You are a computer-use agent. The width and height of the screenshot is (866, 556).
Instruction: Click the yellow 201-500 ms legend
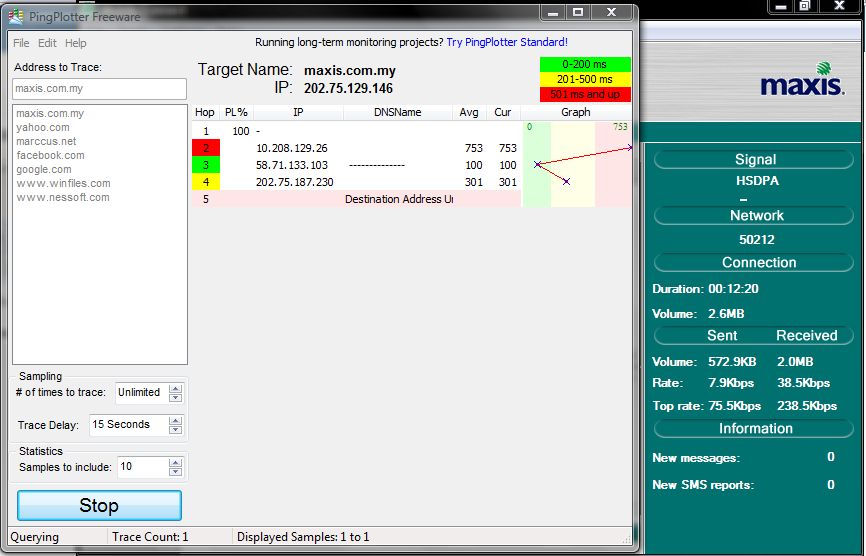(585, 79)
